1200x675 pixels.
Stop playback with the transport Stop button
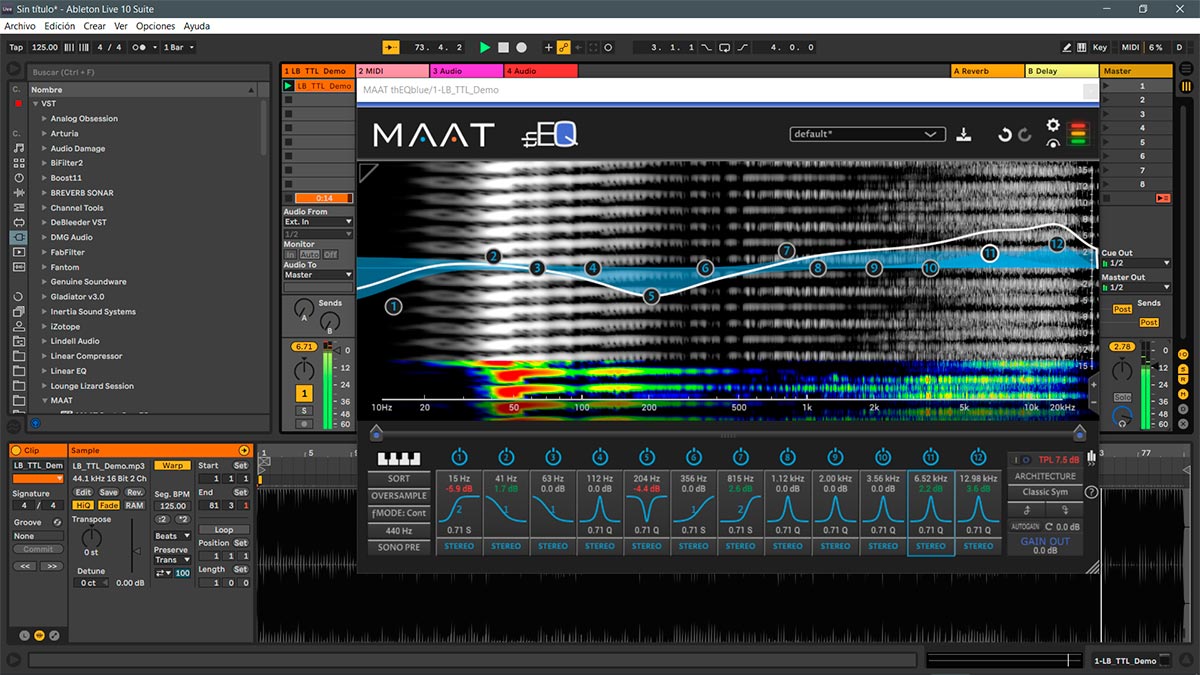(x=503, y=47)
